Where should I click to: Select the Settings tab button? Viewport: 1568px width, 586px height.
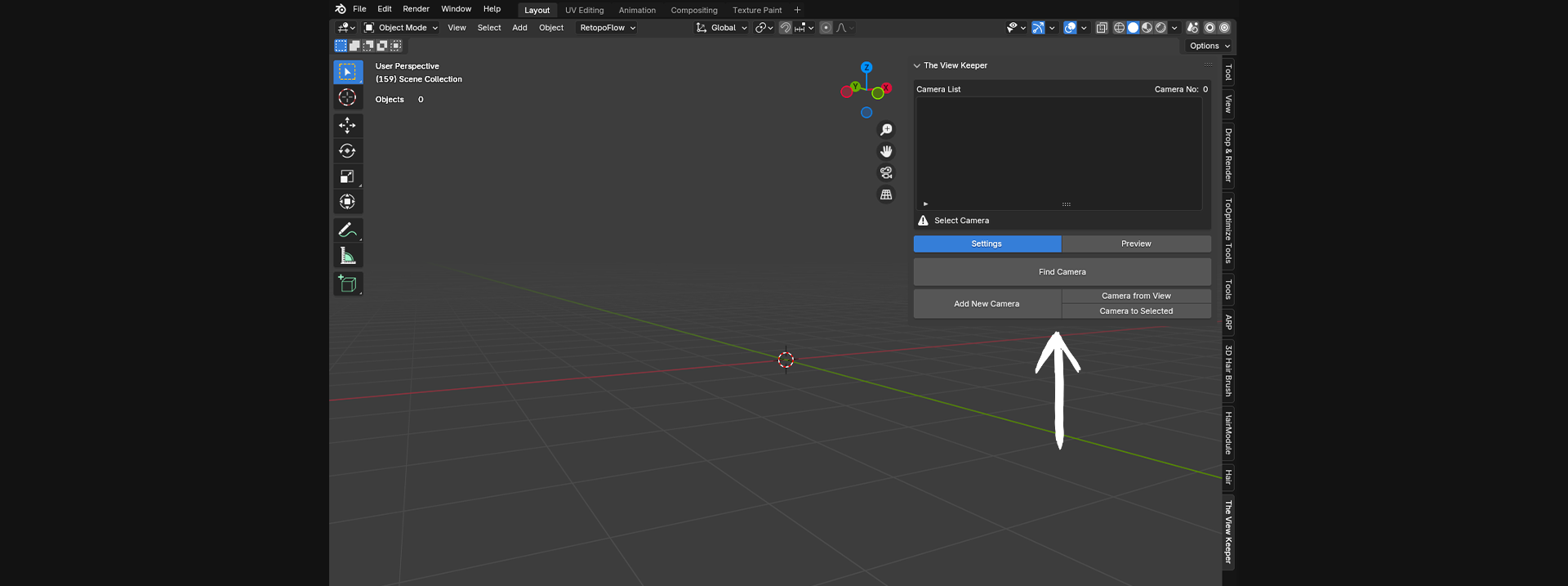click(x=987, y=244)
